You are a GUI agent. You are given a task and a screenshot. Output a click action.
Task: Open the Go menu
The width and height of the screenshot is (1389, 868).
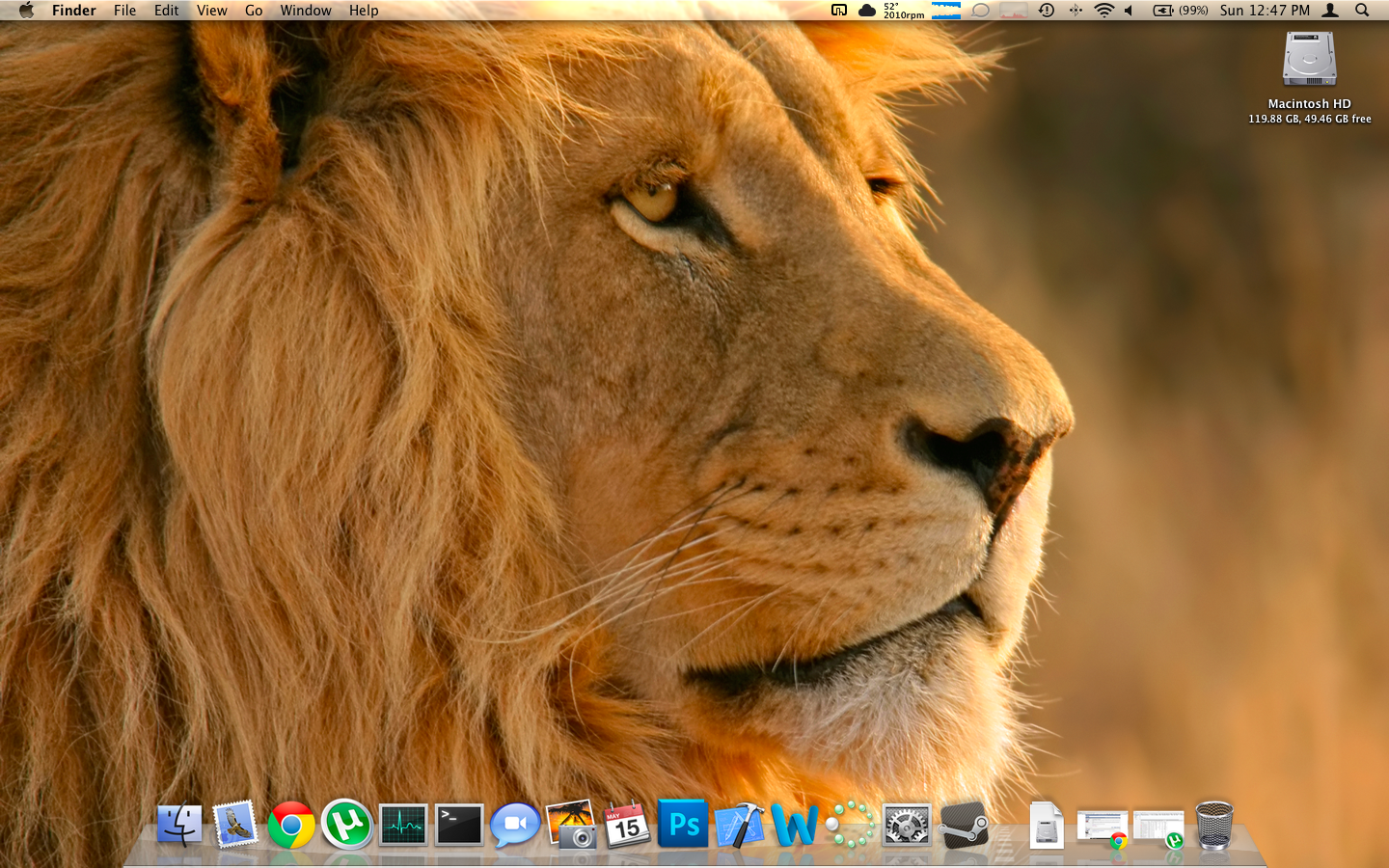coord(254,11)
